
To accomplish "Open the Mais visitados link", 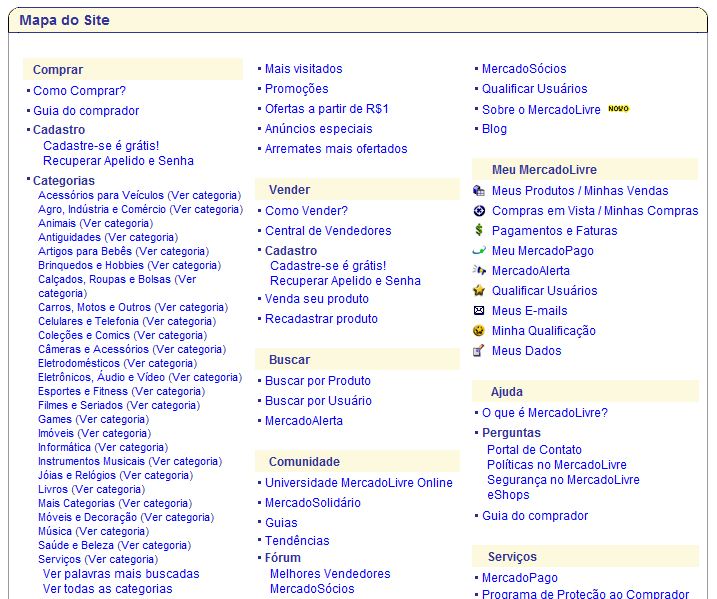I will [304, 69].
